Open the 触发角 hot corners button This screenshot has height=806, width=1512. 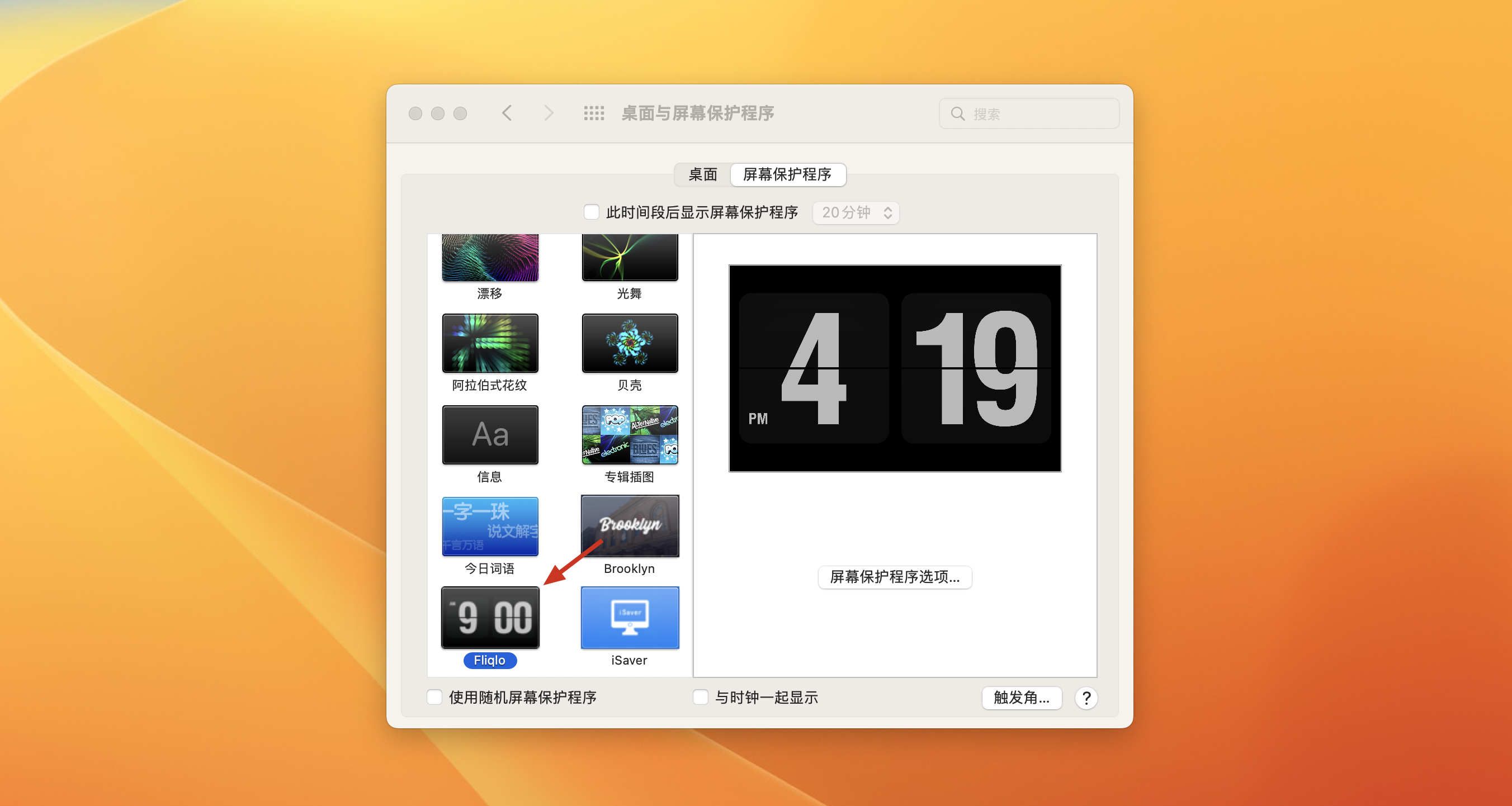pos(1021,698)
